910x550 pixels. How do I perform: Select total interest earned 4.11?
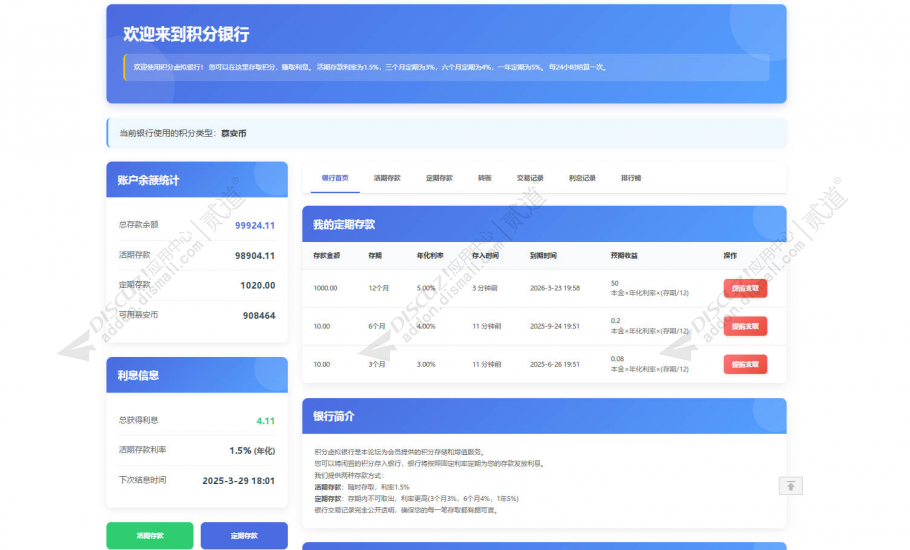(266, 421)
